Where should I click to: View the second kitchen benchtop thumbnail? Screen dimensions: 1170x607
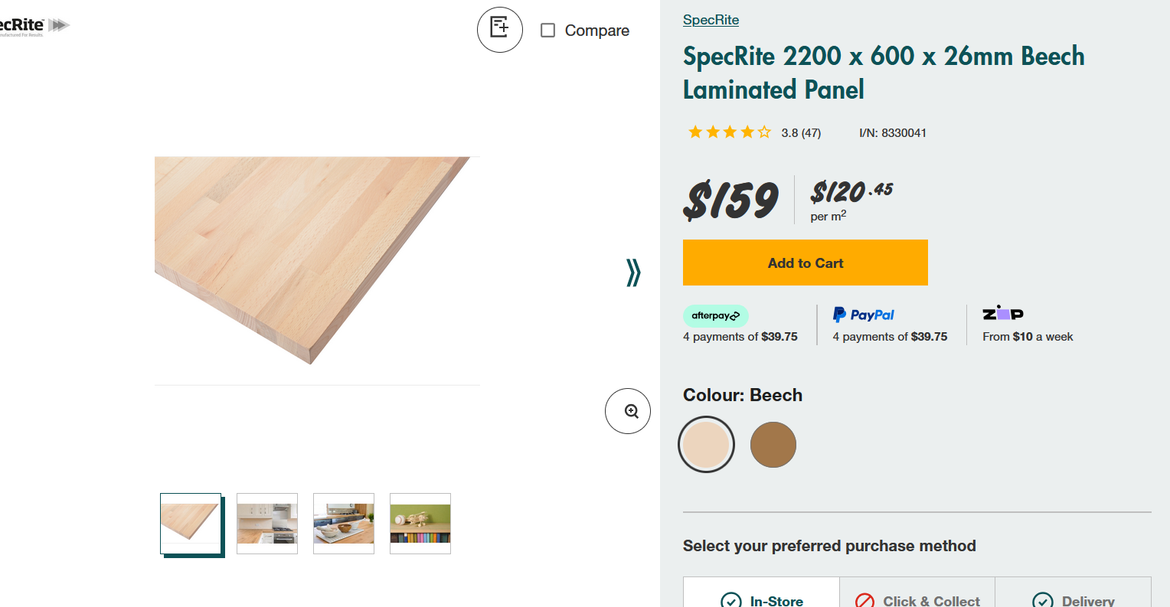click(x=267, y=523)
